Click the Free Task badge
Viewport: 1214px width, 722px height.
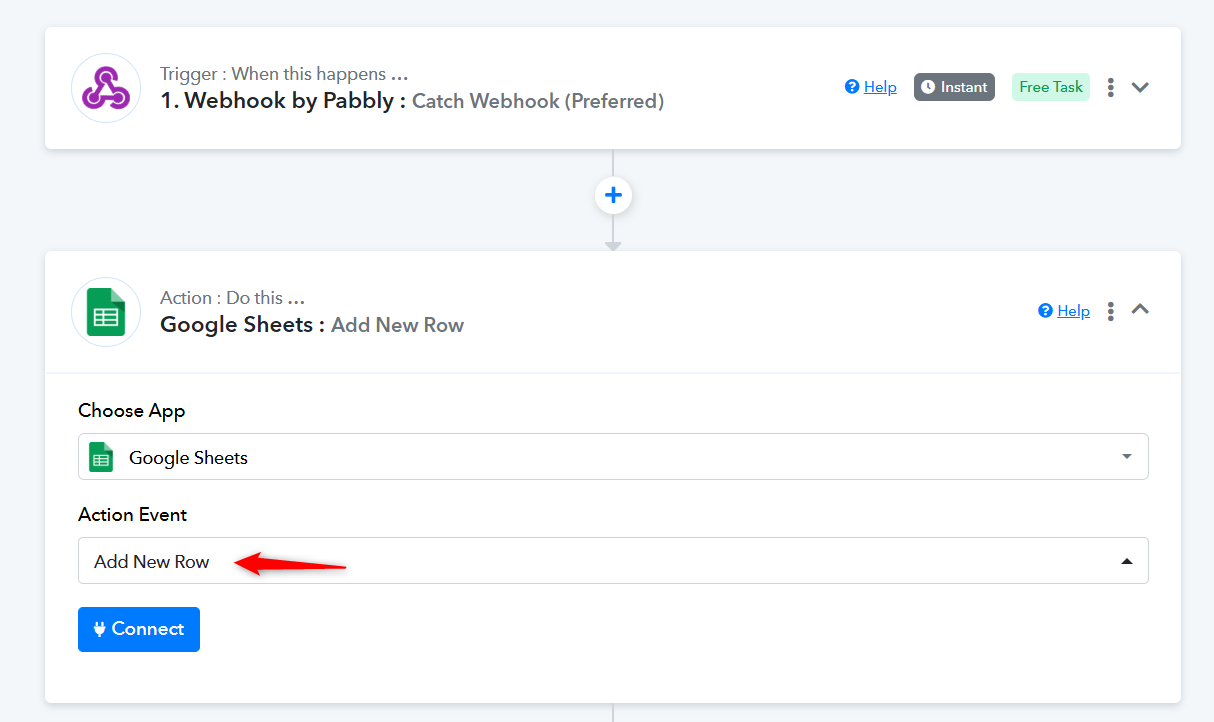tap(1051, 87)
